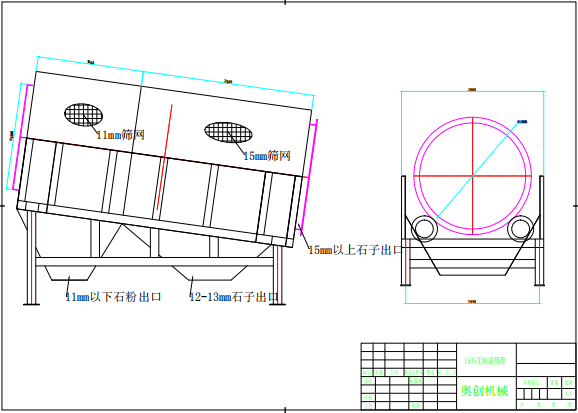Click the 1535无轴滚筒筛 drawing title text
The height and width of the screenshot is (413, 578).
pos(485,360)
